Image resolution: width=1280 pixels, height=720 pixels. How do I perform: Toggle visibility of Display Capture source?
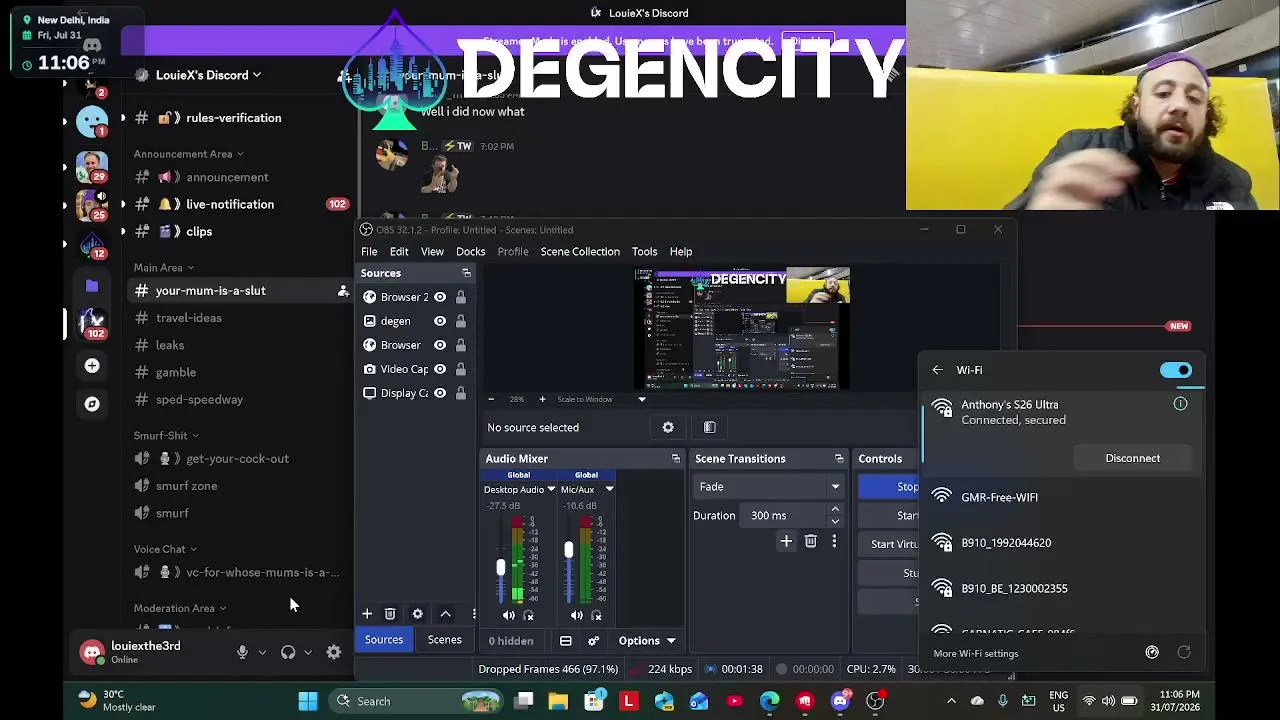click(440, 393)
